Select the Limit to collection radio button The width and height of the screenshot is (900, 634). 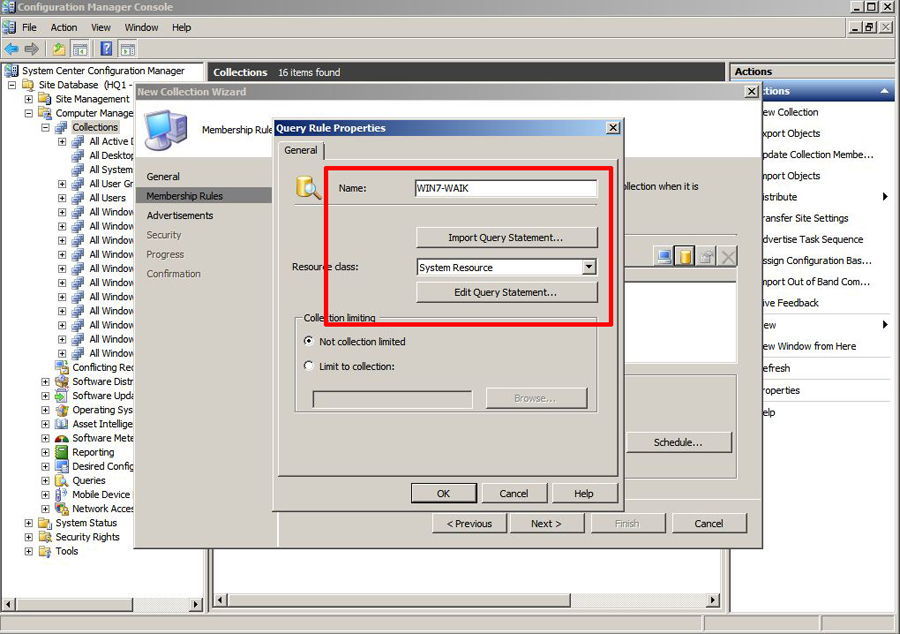click(309, 365)
